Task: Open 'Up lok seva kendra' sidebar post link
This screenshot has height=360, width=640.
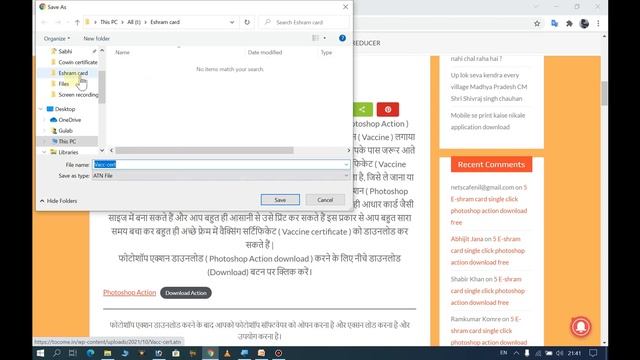Action: tap(489, 87)
